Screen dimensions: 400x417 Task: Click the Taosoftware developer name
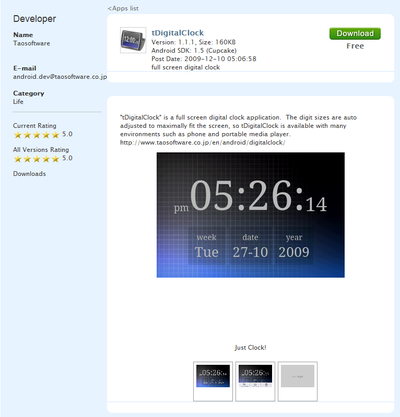coord(32,43)
